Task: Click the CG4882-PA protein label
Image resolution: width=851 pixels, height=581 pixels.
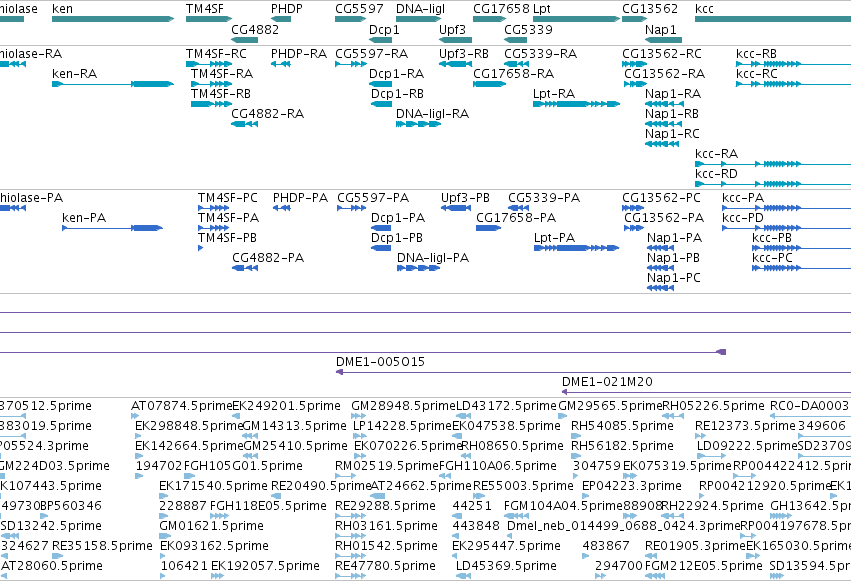Action: pos(268,258)
